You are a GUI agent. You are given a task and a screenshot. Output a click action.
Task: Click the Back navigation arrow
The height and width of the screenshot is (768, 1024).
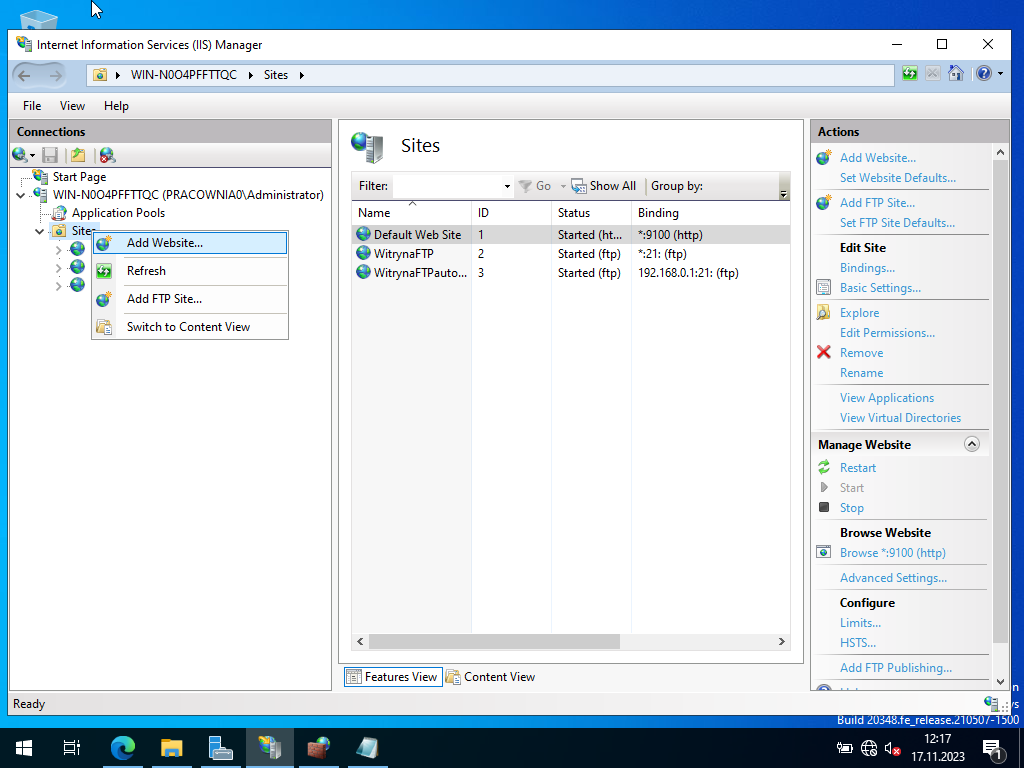pos(24,76)
